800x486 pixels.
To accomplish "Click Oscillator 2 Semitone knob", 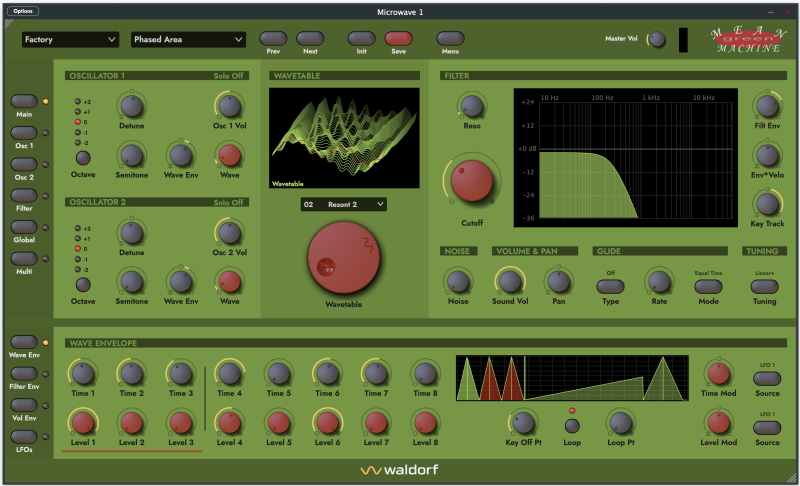I will [x=132, y=282].
